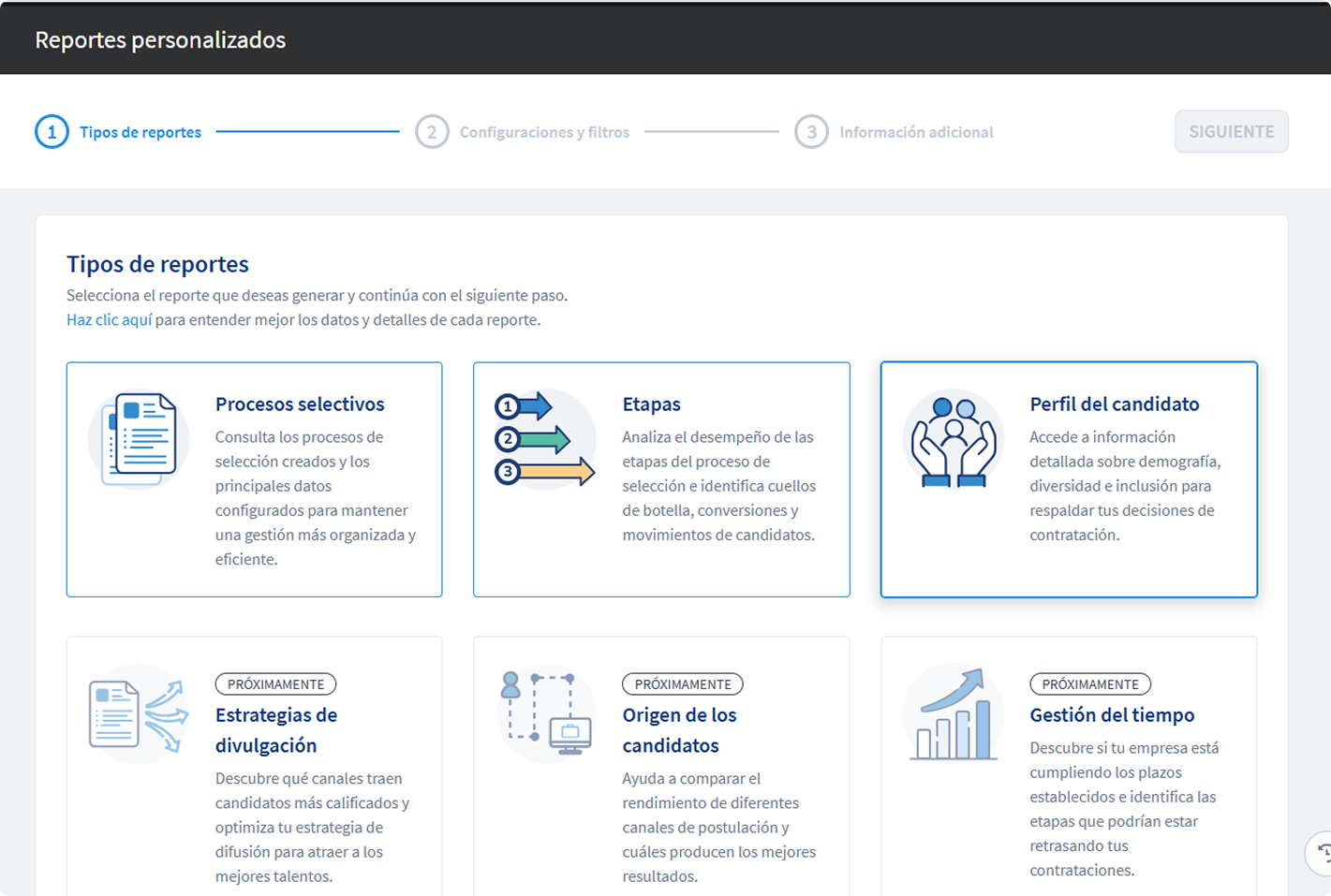
Task: Click step 2 circle in progress stepper
Action: tap(432, 132)
